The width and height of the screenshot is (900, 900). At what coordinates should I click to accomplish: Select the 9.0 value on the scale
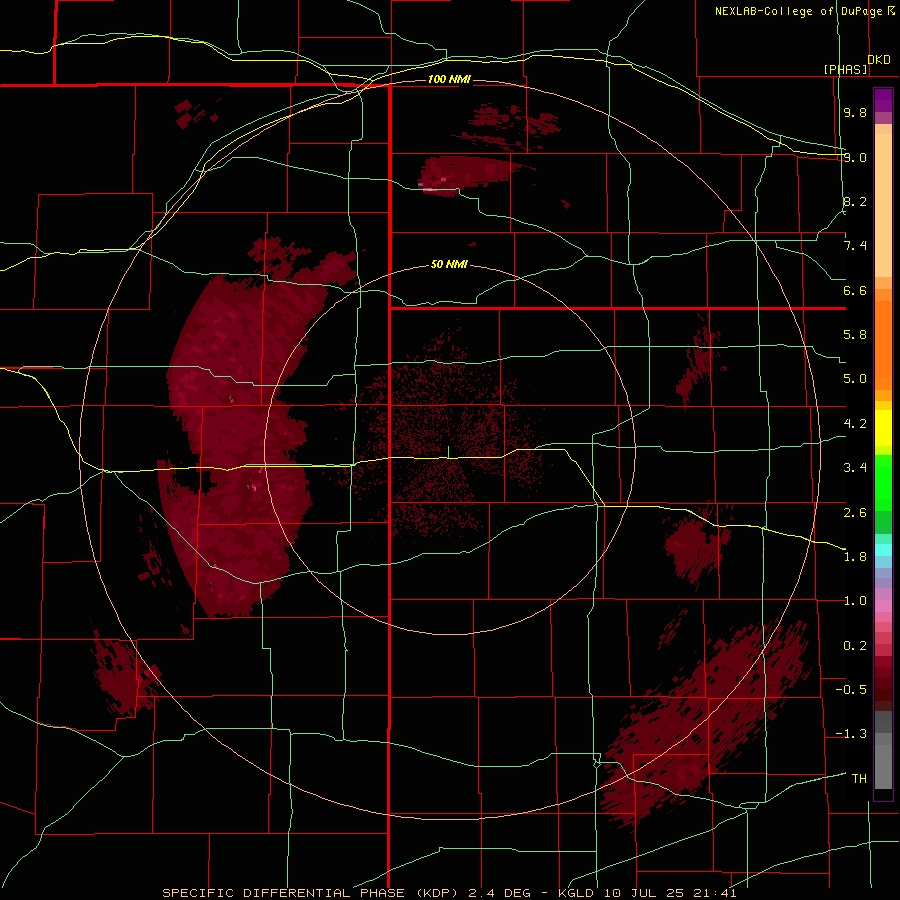pyautogui.click(x=855, y=157)
